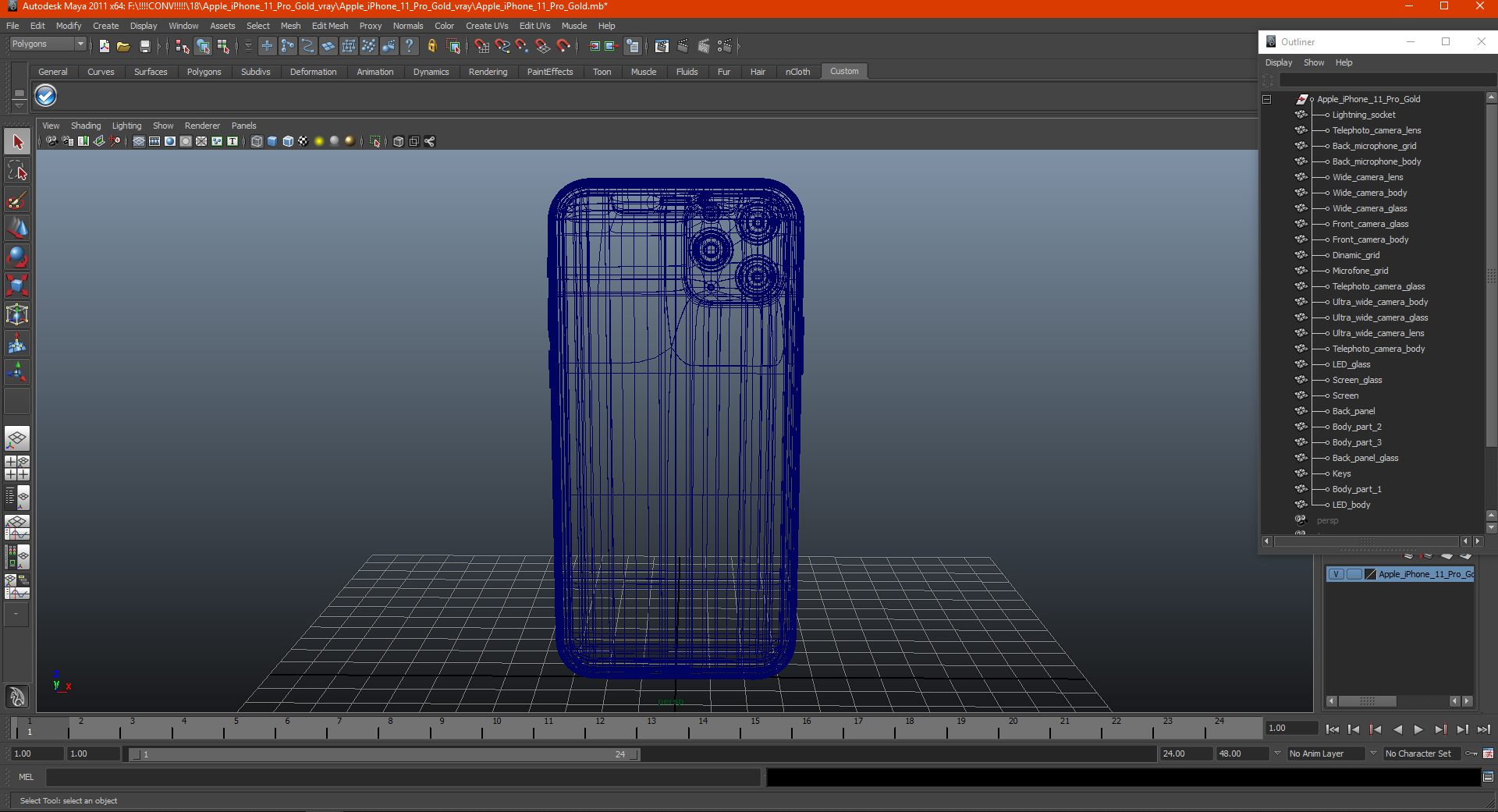Viewport: 1498px width, 812px height.
Task: Open the Polygons menu set dropdown
Action: (47, 44)
